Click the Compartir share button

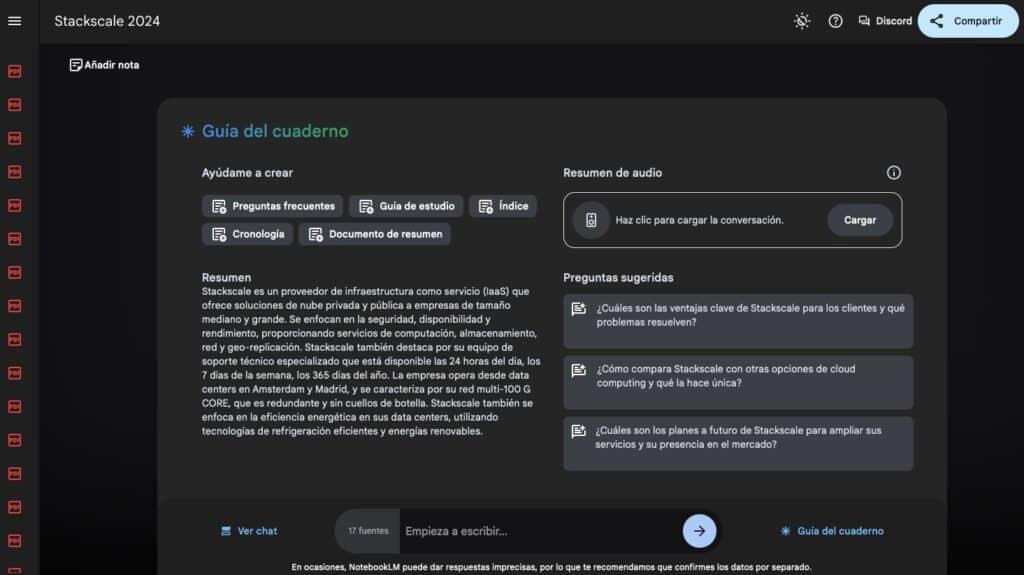[968, 21]
